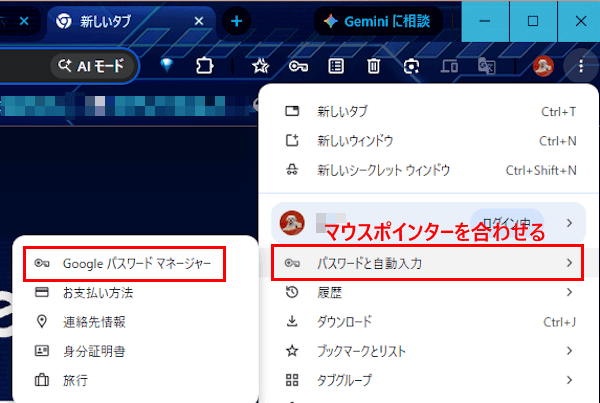Click the trash can extension icon

373,66
